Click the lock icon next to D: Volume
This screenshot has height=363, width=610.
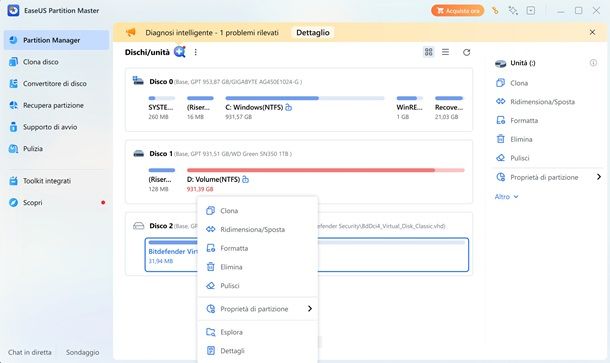point(245,179)
